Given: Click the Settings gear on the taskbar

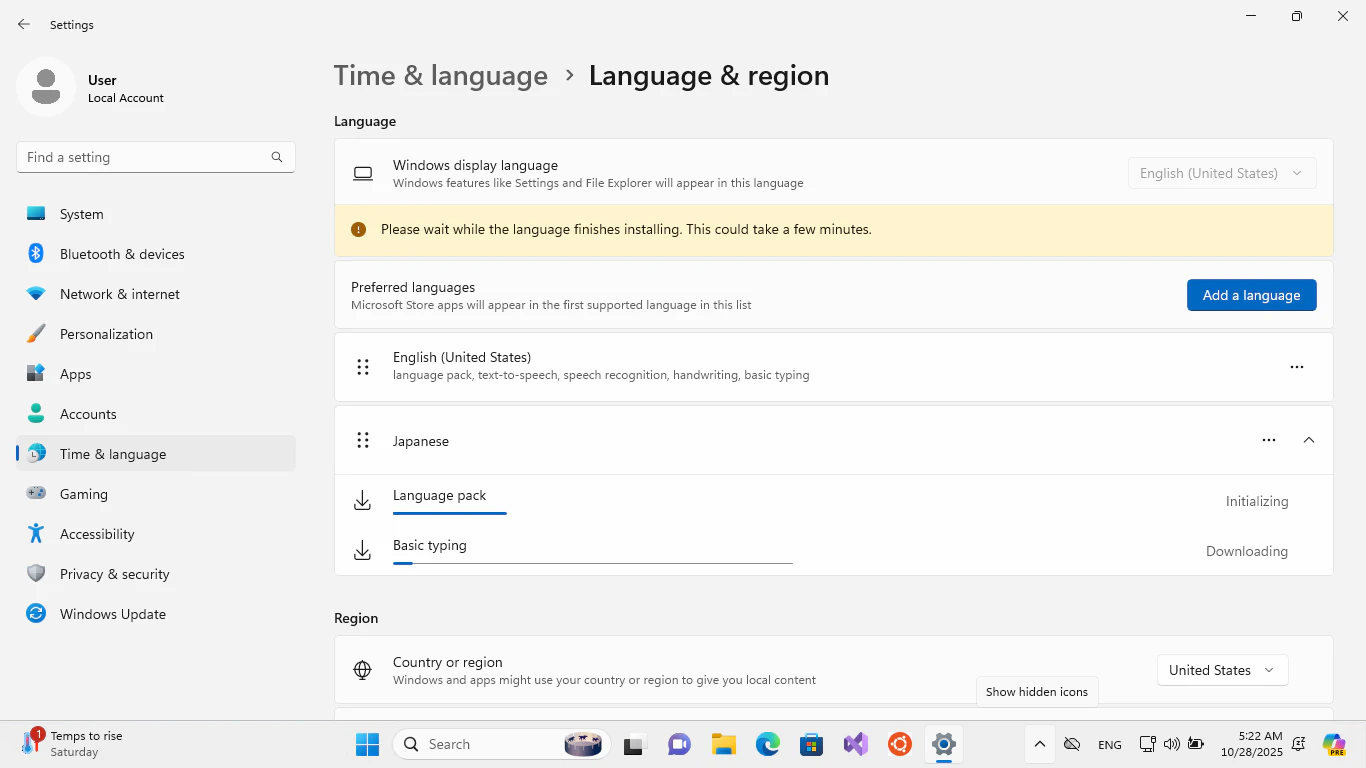Looking at the screenshot, I should (x=943, y=744).
